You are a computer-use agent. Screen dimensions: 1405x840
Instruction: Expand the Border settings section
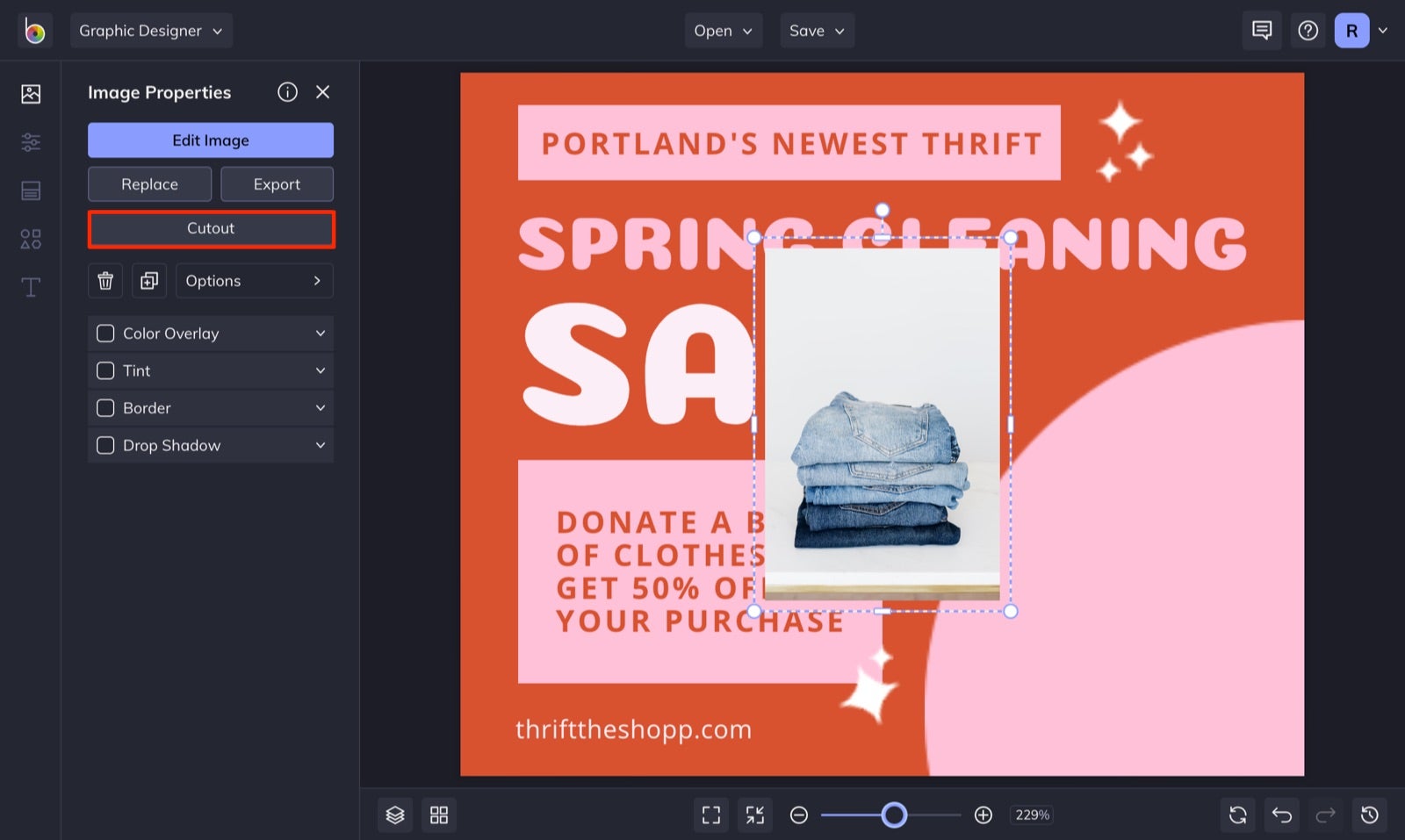coord(321,407)
